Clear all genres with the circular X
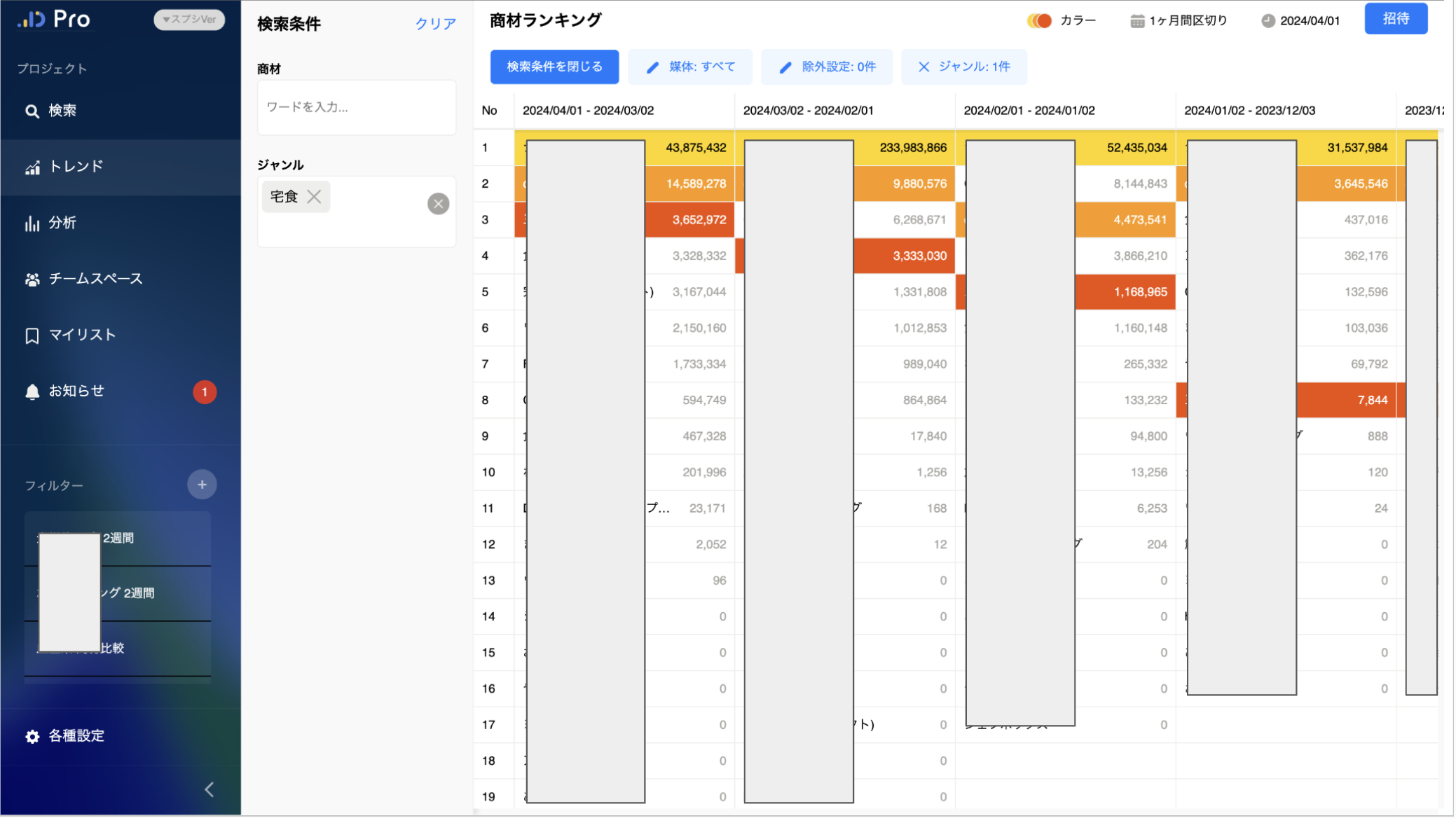This screenshot has height=818, width=1456. point(439,204)
